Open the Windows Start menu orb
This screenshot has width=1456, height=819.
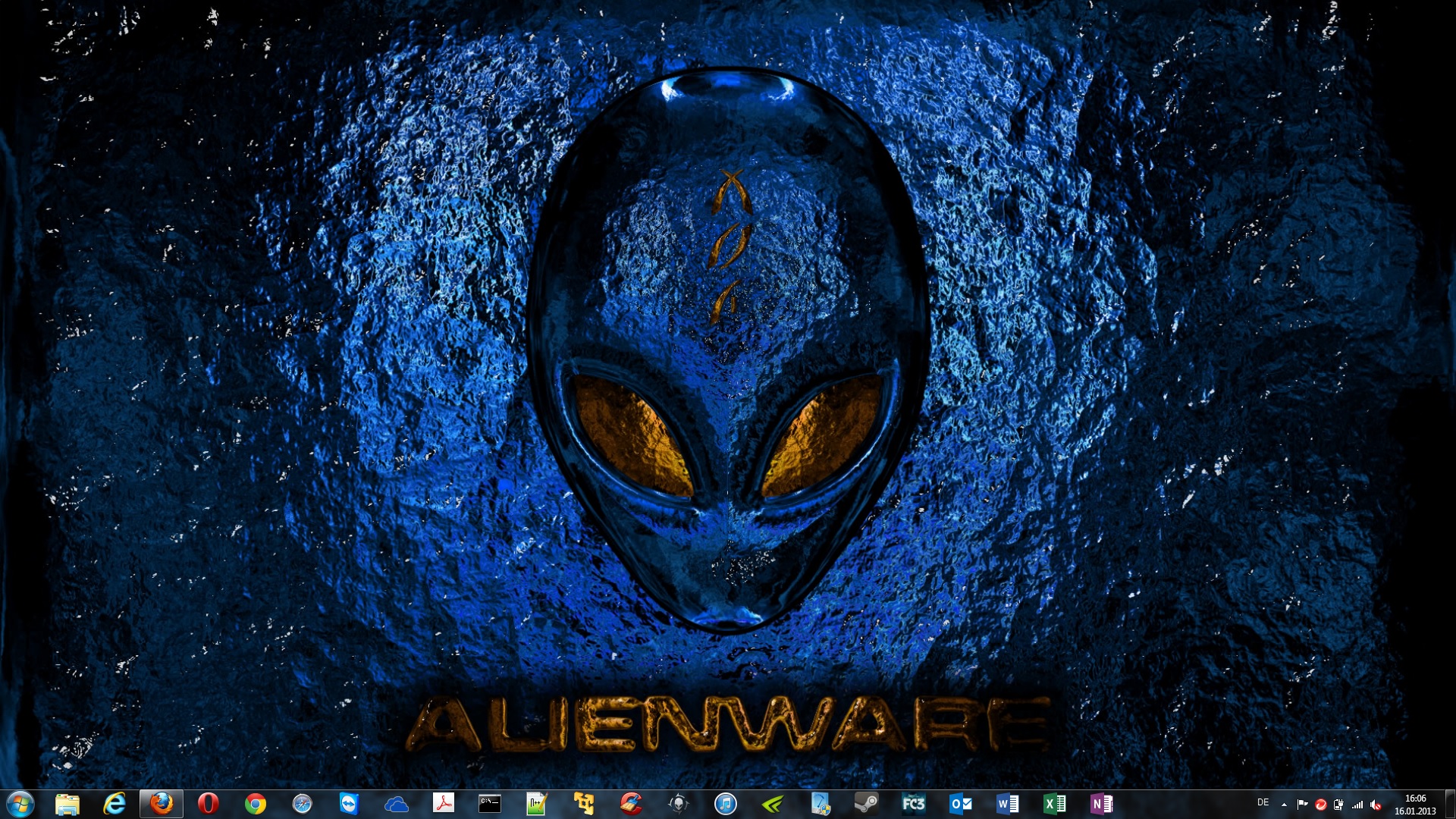coord(19,804)
